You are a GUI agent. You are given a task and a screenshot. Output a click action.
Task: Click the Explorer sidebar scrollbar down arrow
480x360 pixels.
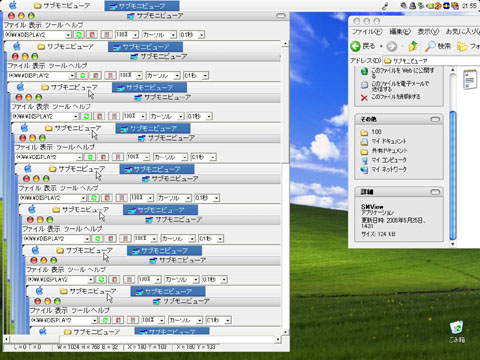coord(453,244)
